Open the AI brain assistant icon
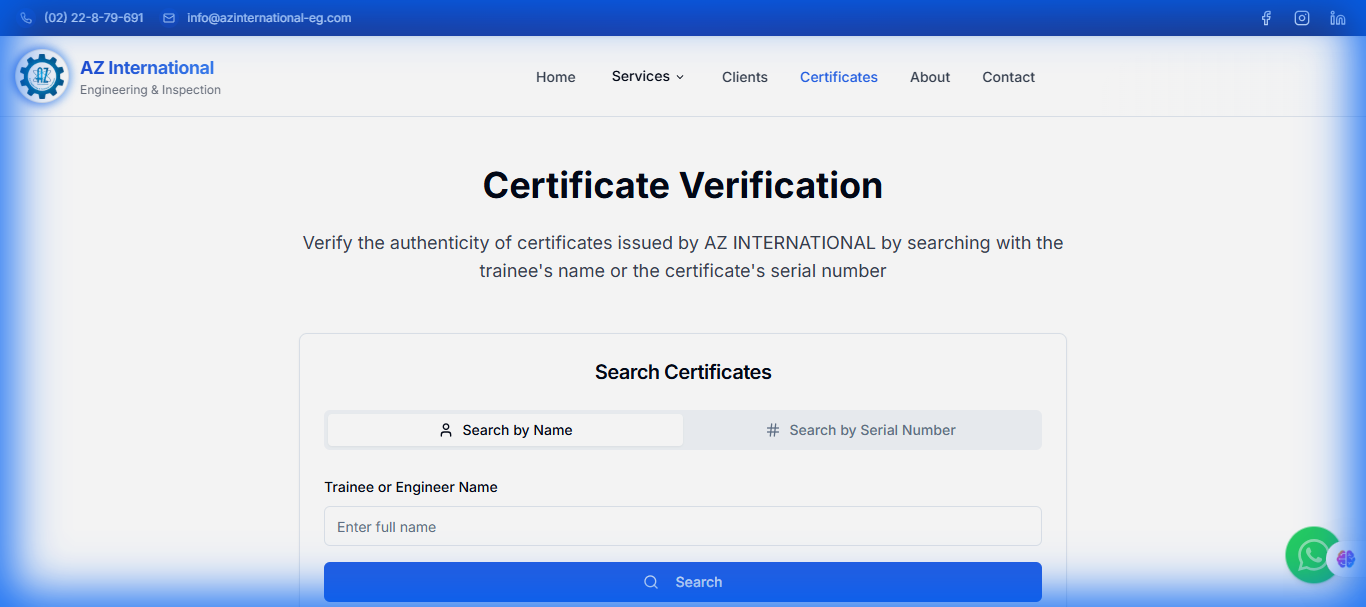The image size is (1366, 607). click(x=1346, y=558)
